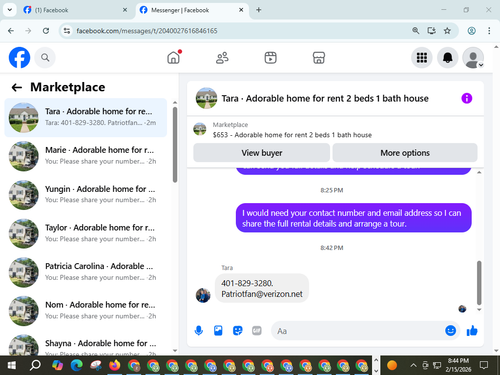This screenshot has height=375, width=500.
Task: Click the conversation header title
Action: click(x=325, y=99)
